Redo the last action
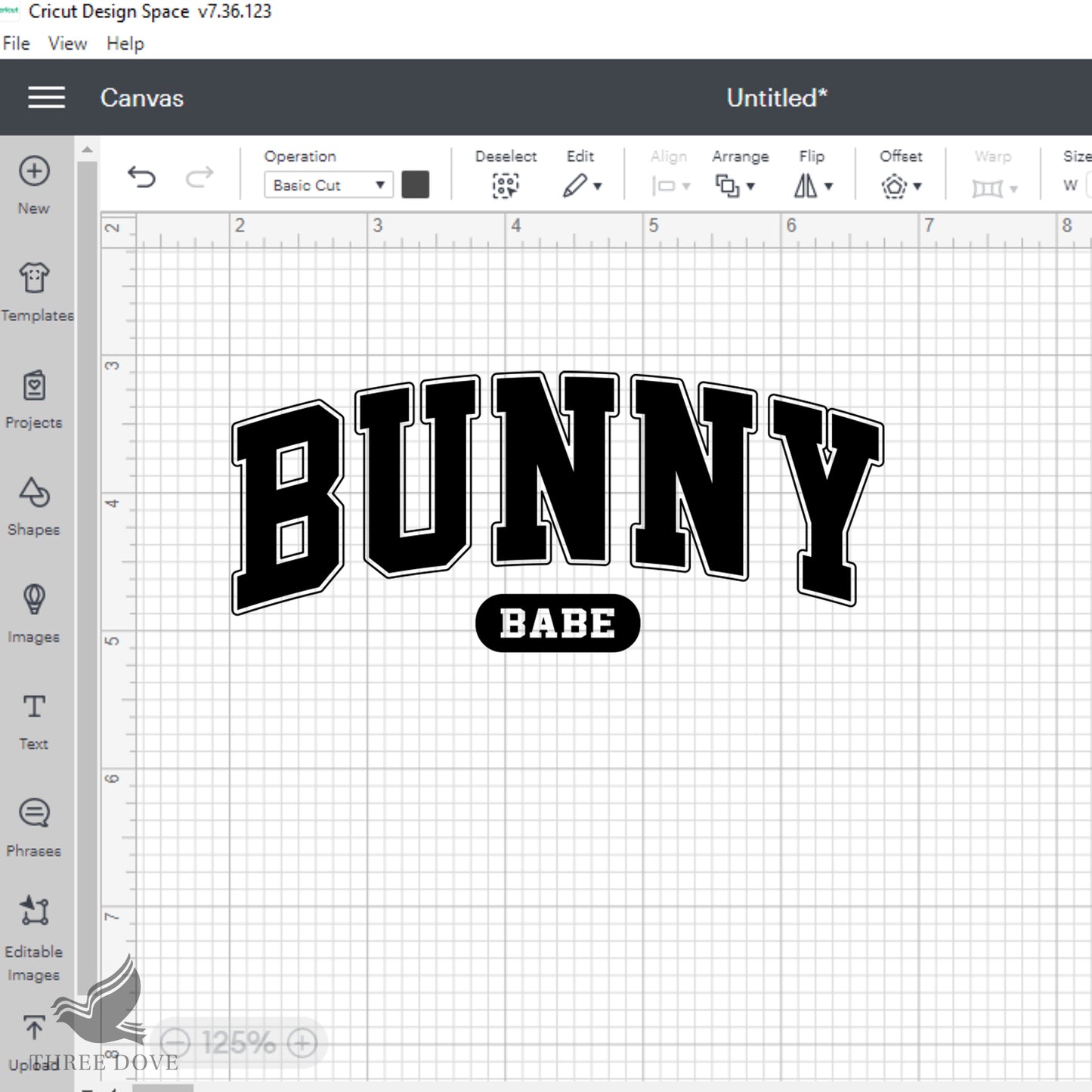This screenshot has height=1092, width=1092. point(200,178)
